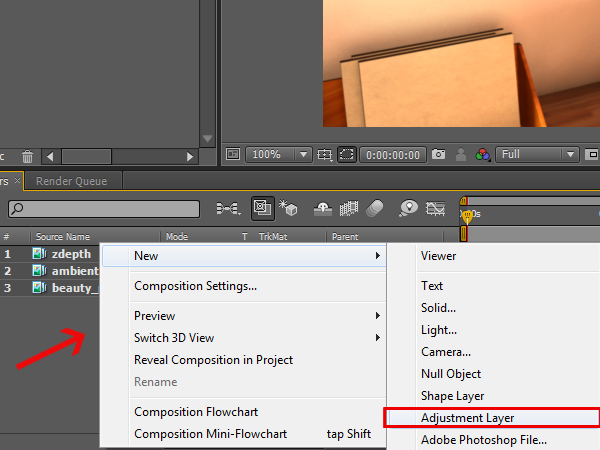
Task: Click the Always Preview This View icon
Action: point(232,155)
